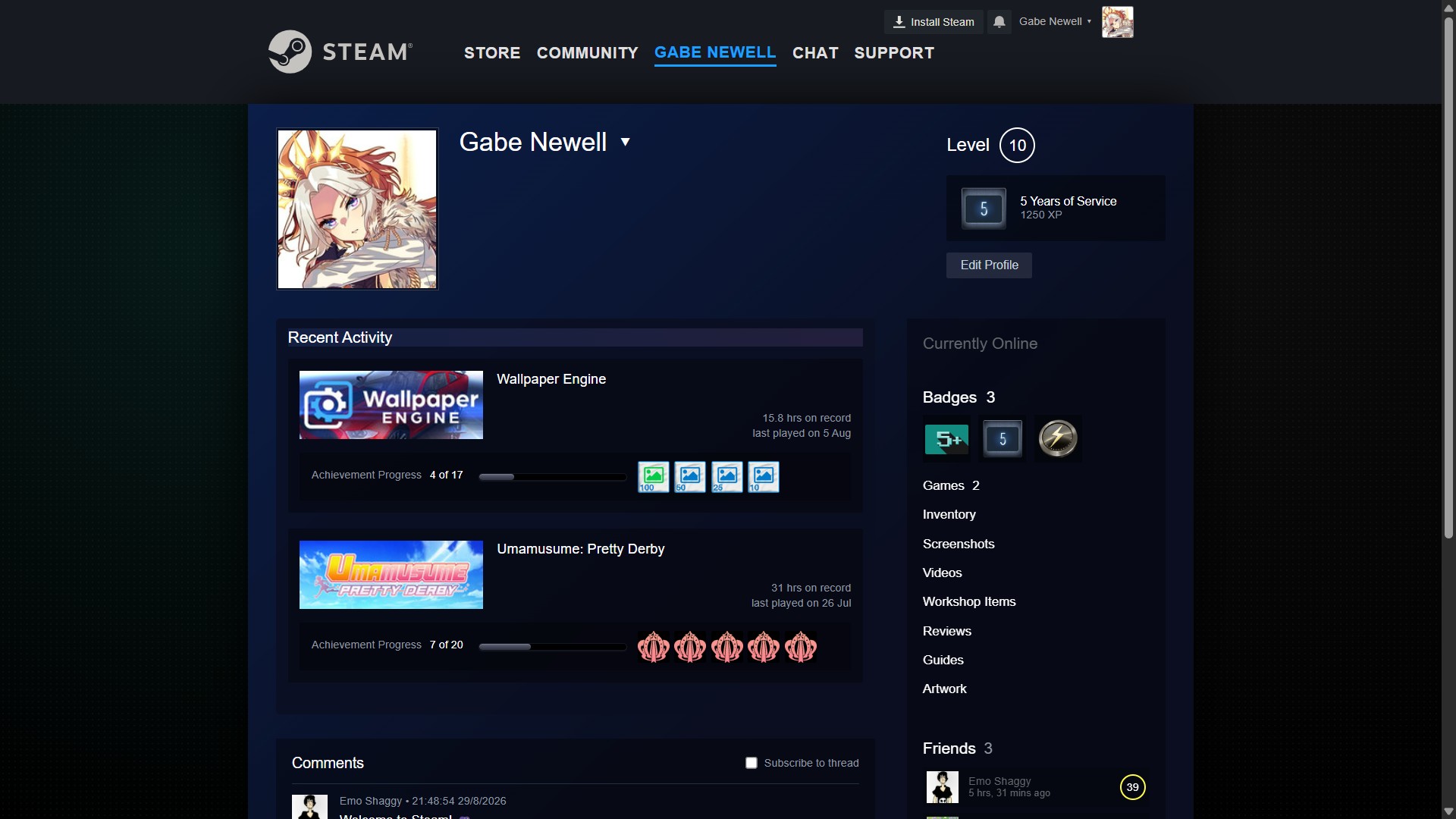The image size is (1456, 819).
Task: Click Wallpaper Engine achievement progress bar
Action: pyautogui.click(x=553, y=477)
